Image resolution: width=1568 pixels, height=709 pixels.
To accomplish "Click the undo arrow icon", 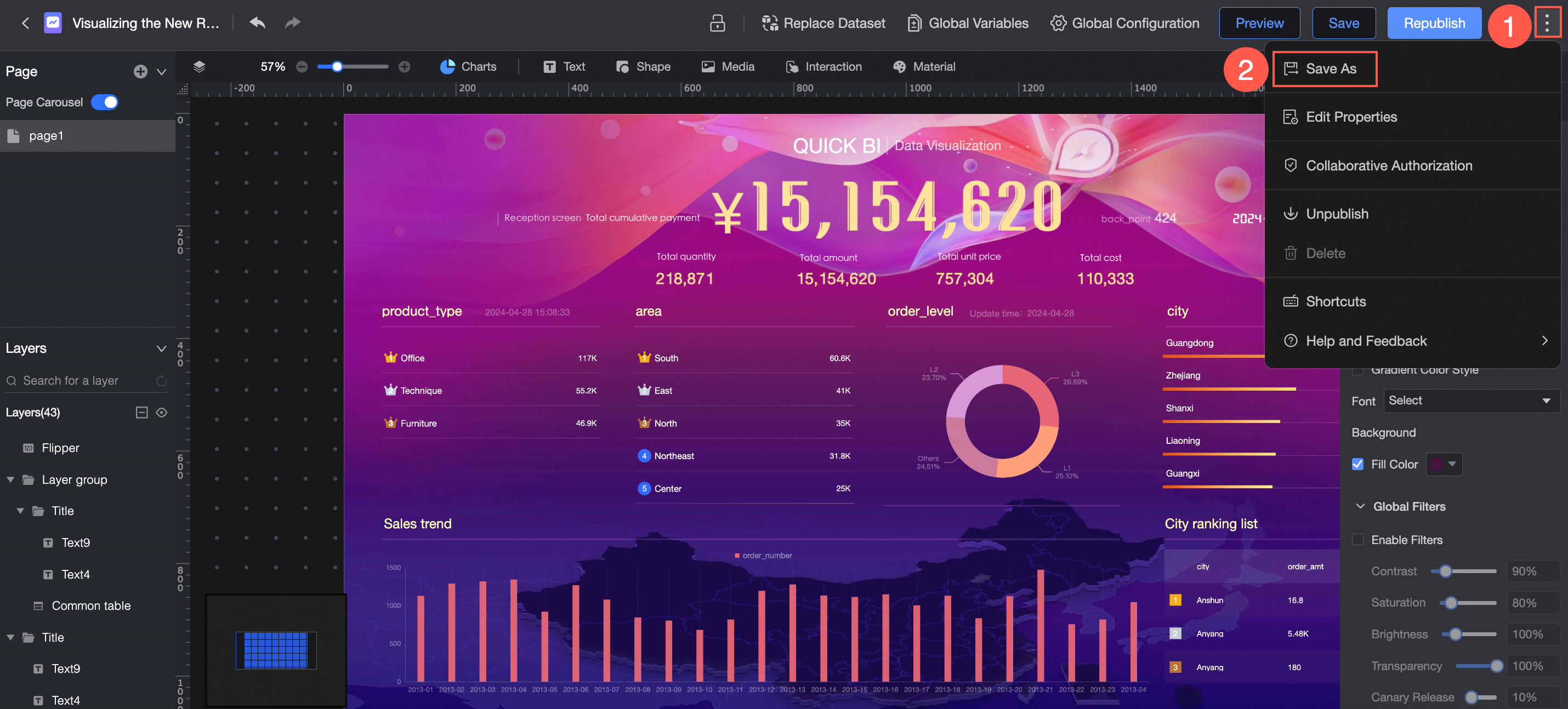I will (258, 23).
